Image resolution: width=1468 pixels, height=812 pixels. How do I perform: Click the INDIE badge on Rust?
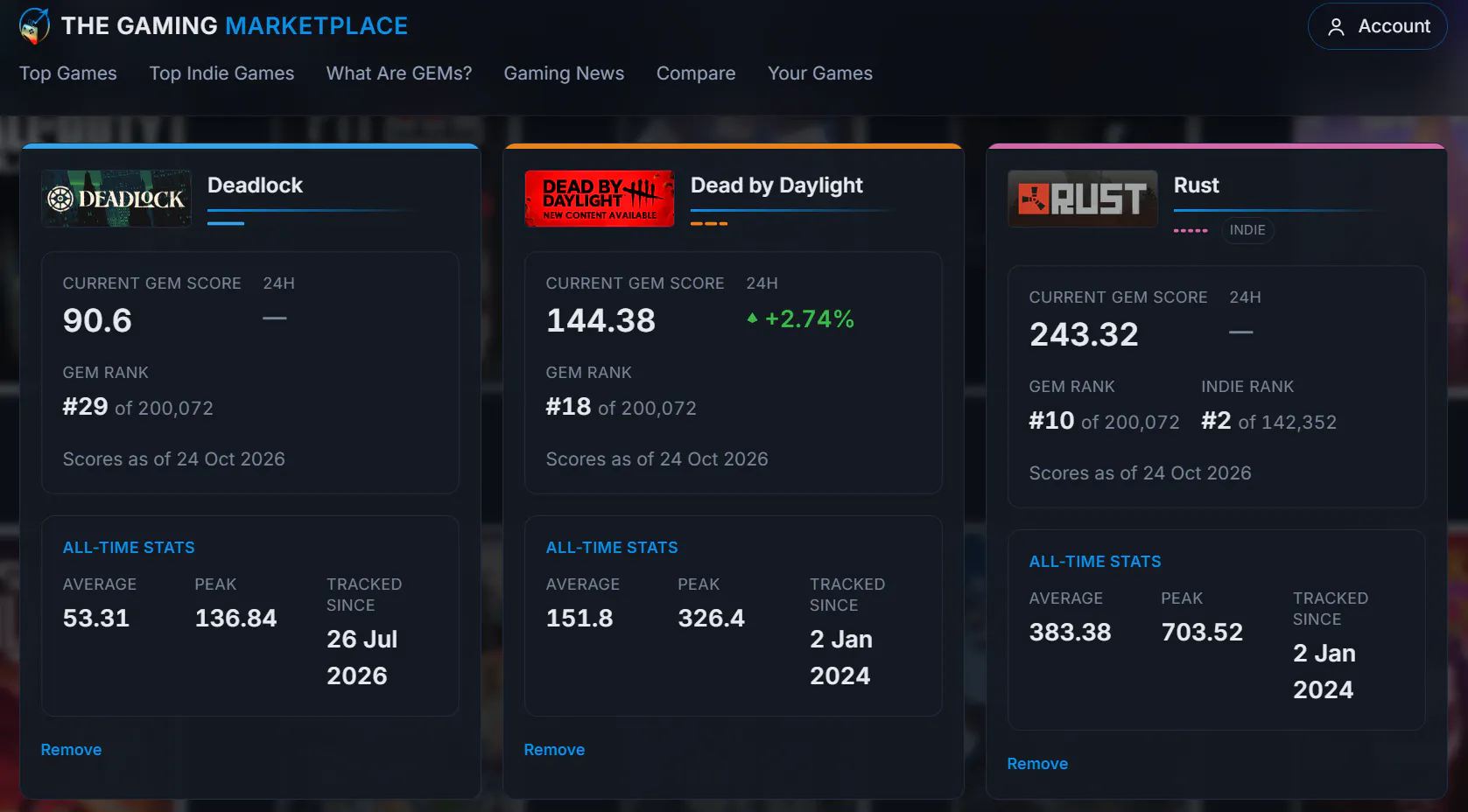[1247, 230]
